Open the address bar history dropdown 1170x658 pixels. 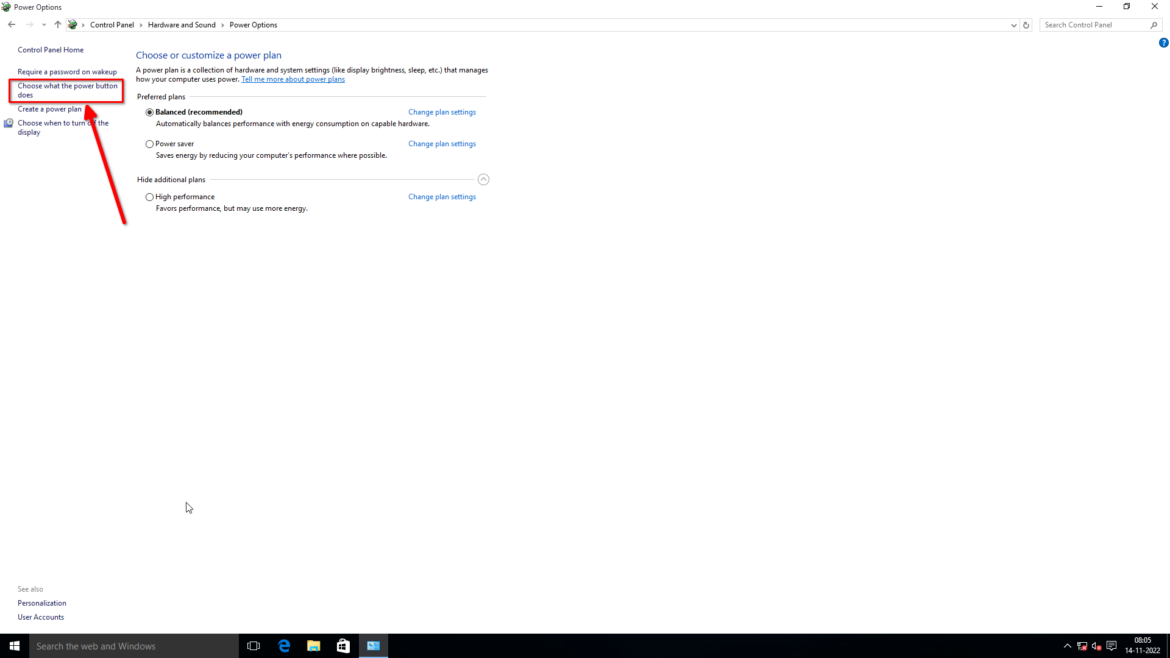point(1013,25)
